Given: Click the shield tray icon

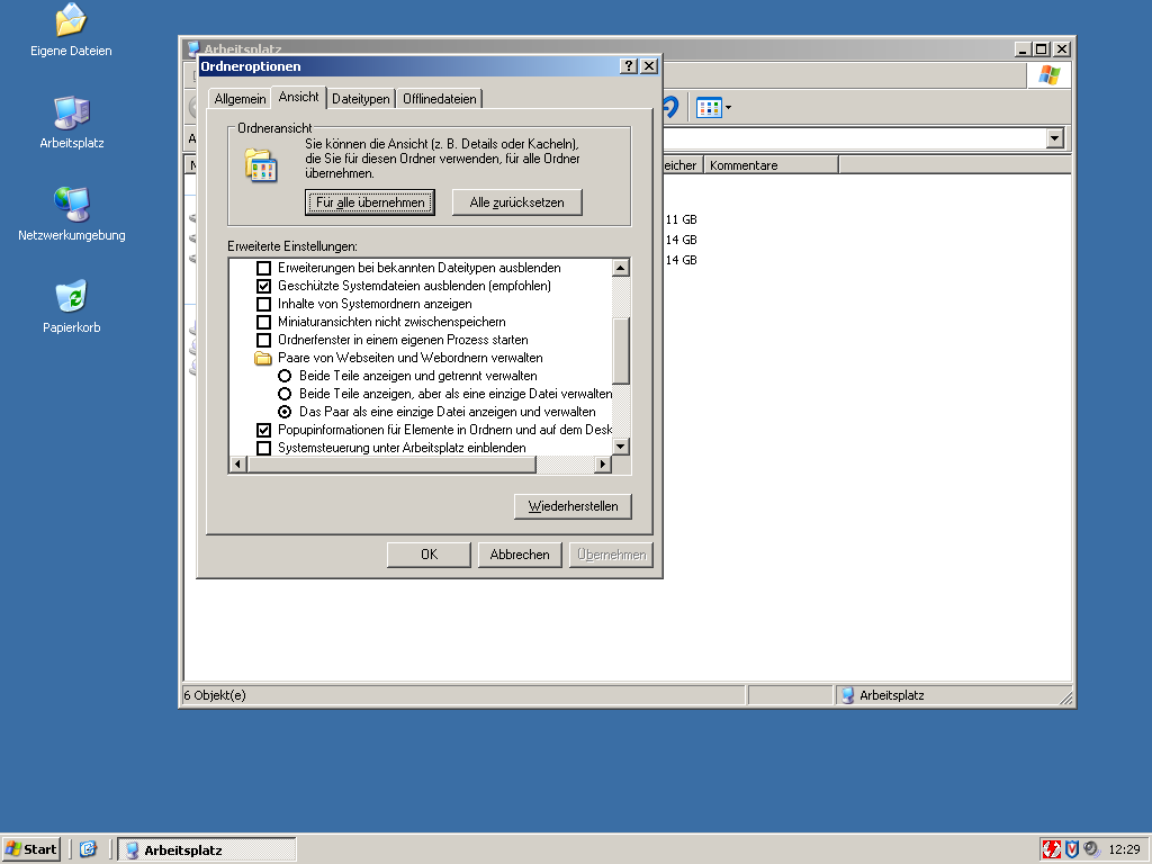Looking at the screenshot, I should 1072,849.
